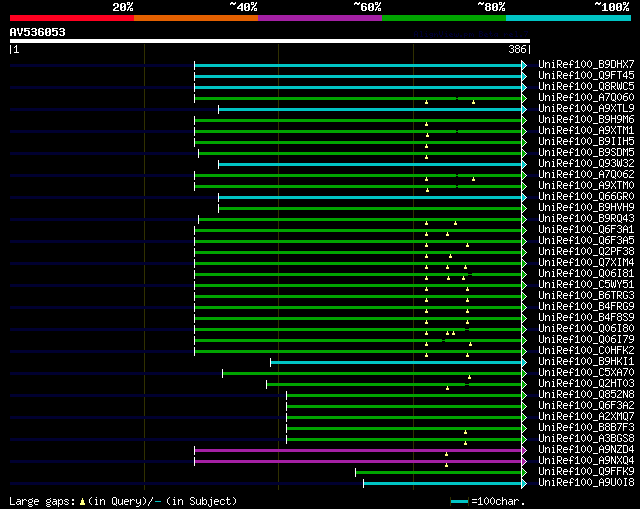Select the UniRef100_B9SDM5 label
The width and height of the screenshot is (640, 509).
586,153
